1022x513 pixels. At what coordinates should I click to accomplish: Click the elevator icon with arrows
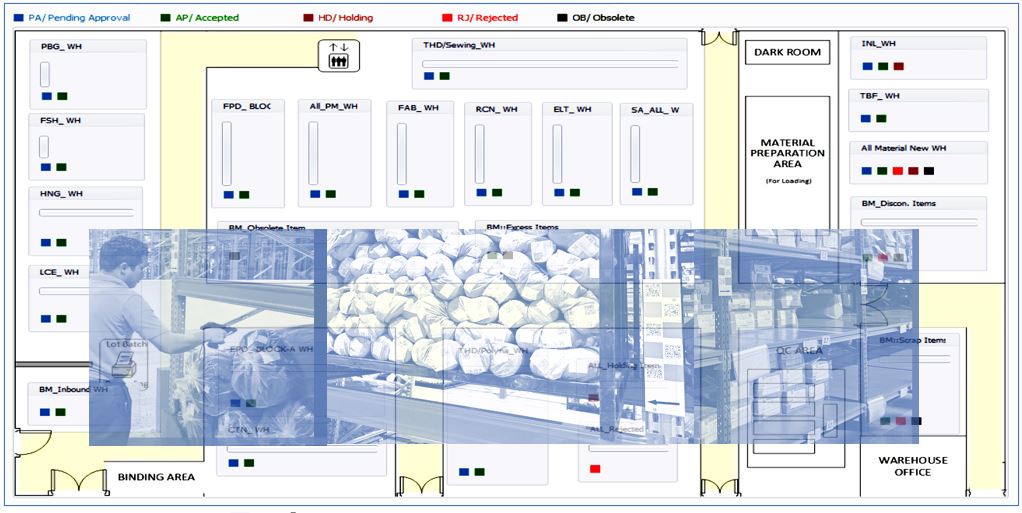338,56
